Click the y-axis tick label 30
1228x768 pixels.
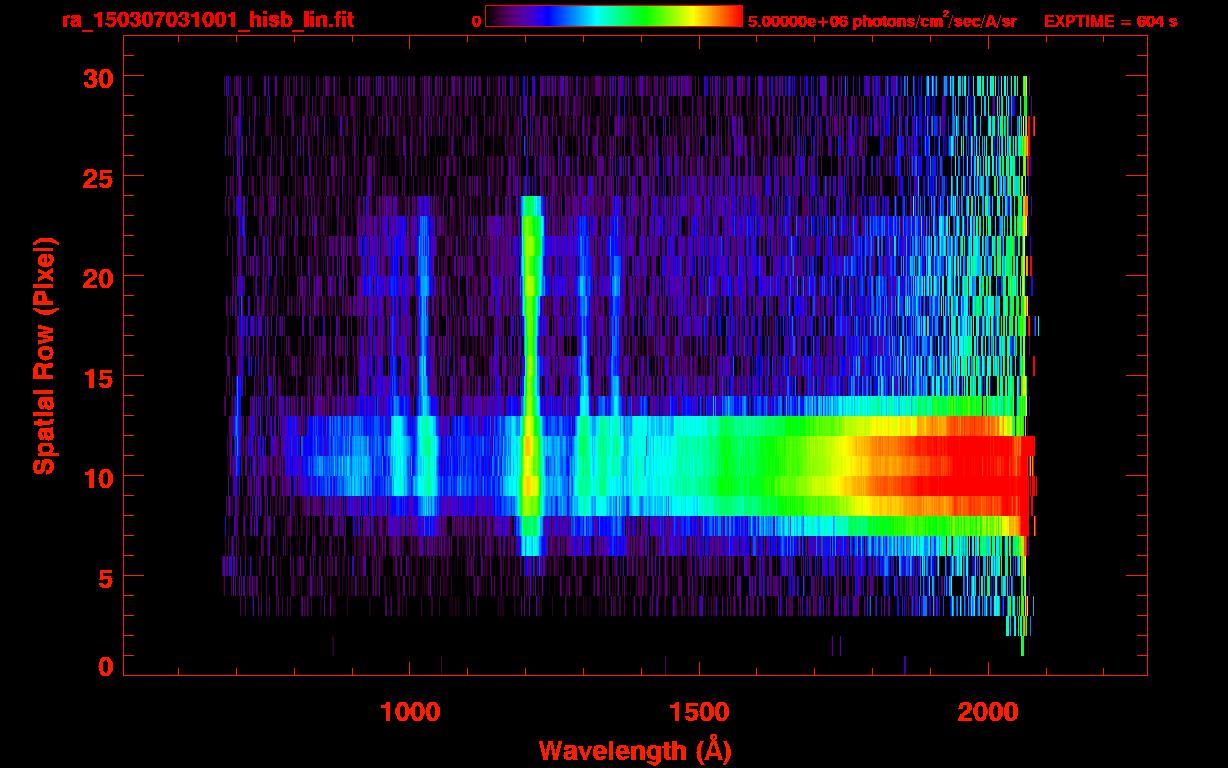(96, 77)
